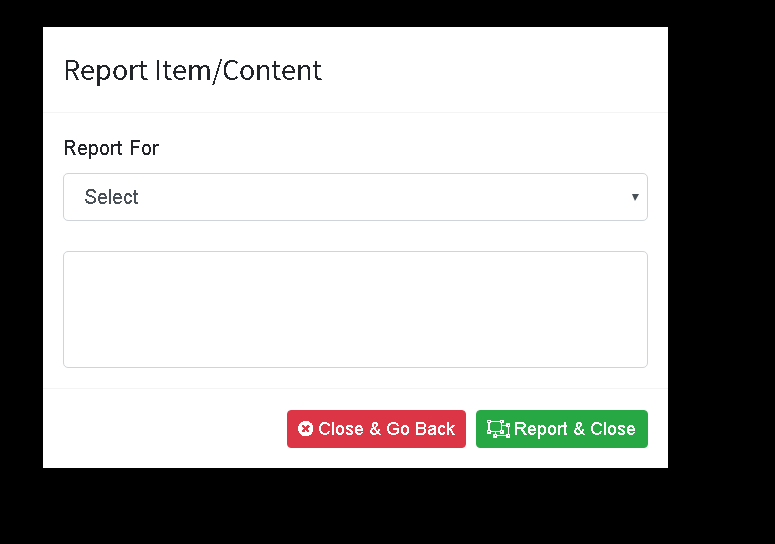Screen dimensions: 775x544
Task: Click the white X circle icon
Action: (x=305, y=428)
